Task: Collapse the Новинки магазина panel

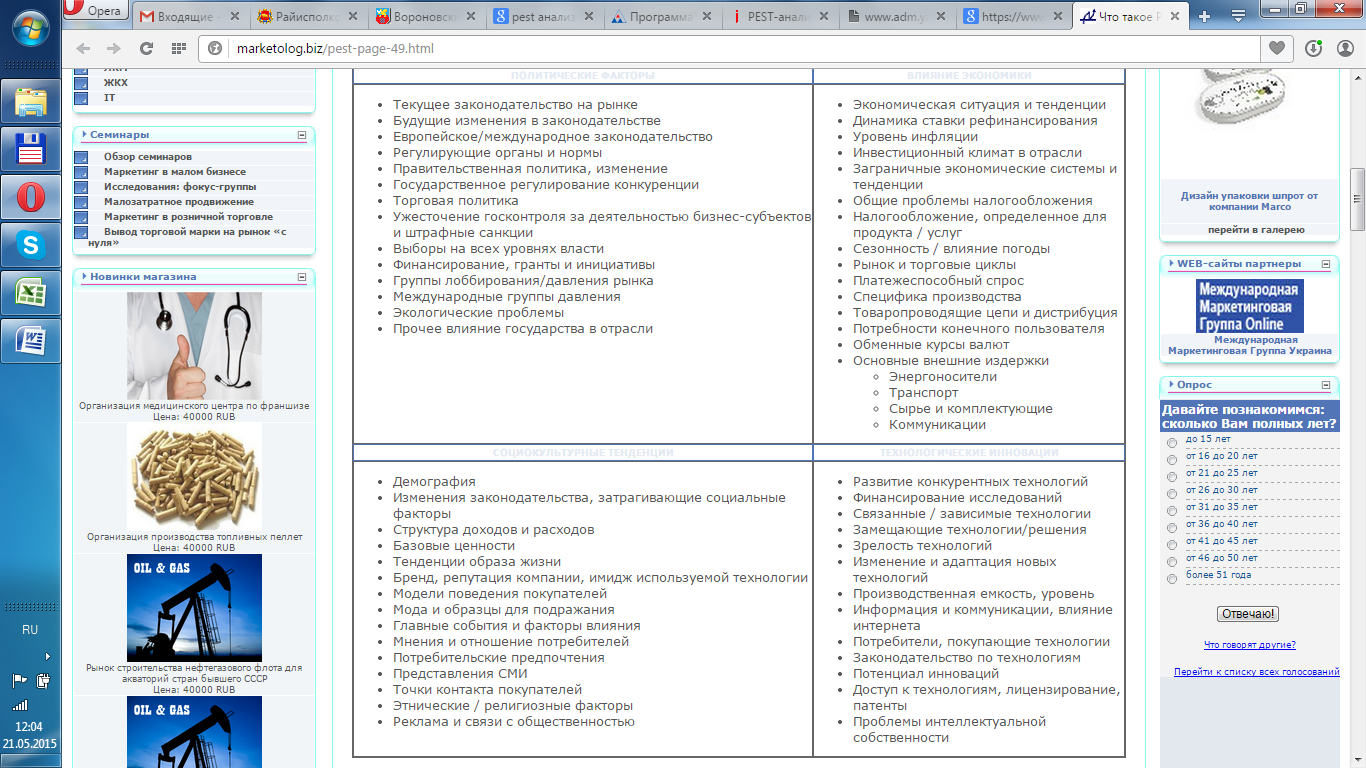Action: (x=302, y=277)
